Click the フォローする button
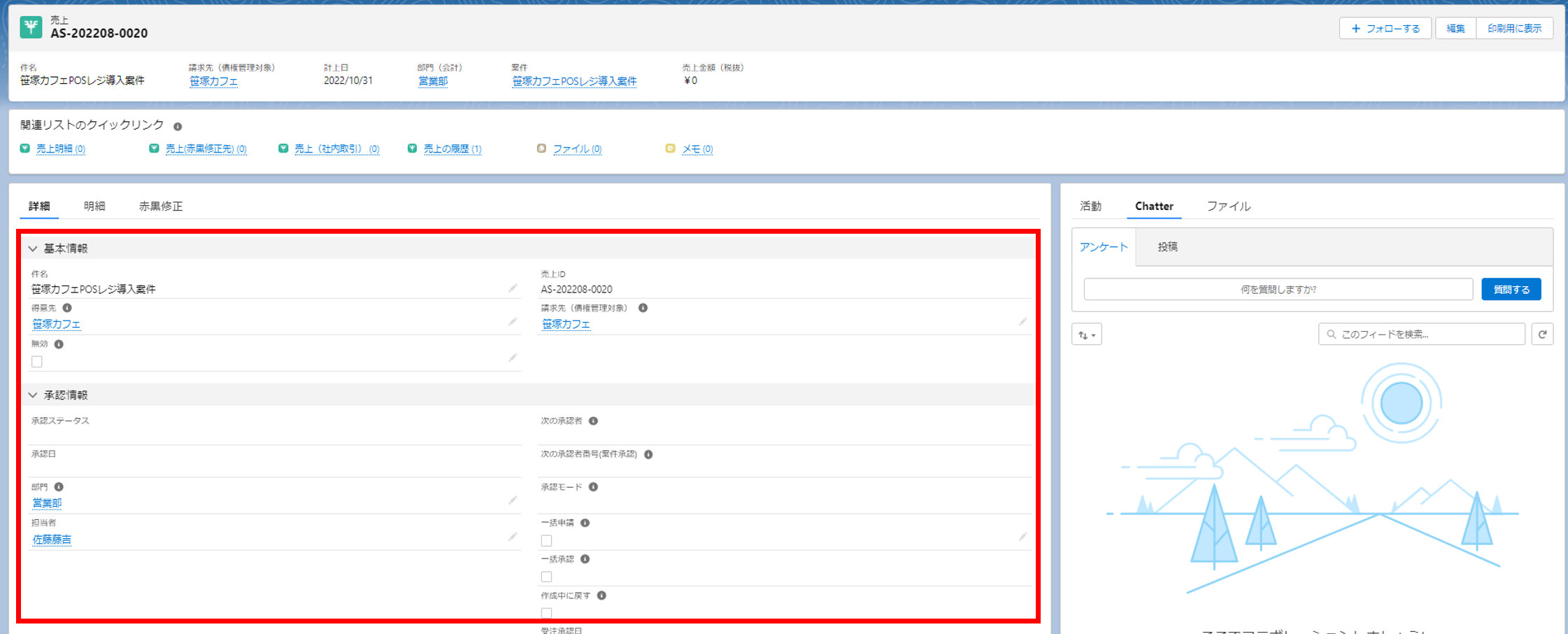Image resolution: width=1568 pixels, height=634 pixels. point(1385,29)
